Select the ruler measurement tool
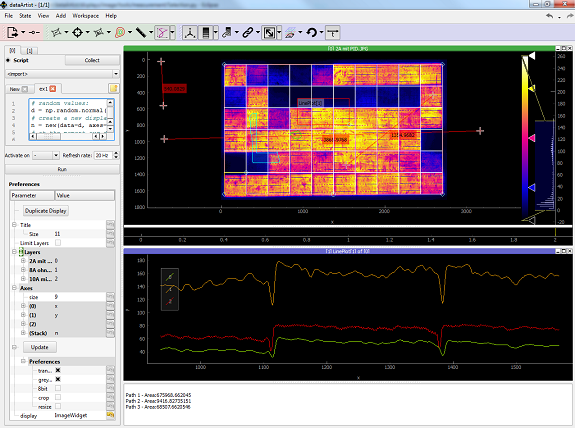The height and width of the screenshot is (428, 575). pyautogui.click(x=141, y=32)
